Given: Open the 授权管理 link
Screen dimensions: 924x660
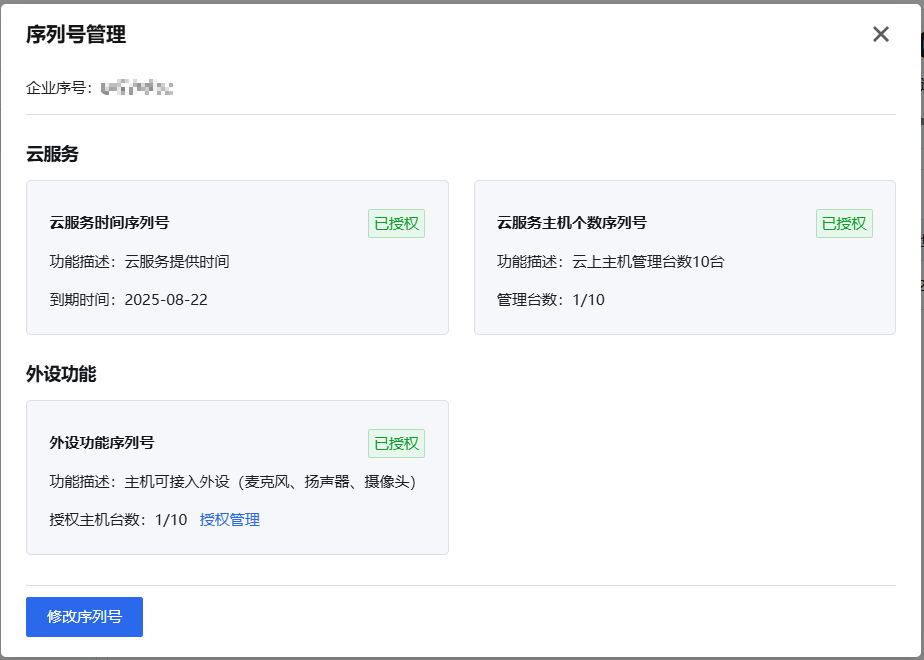Looking at the screenshot, I should tap(230, 520).
